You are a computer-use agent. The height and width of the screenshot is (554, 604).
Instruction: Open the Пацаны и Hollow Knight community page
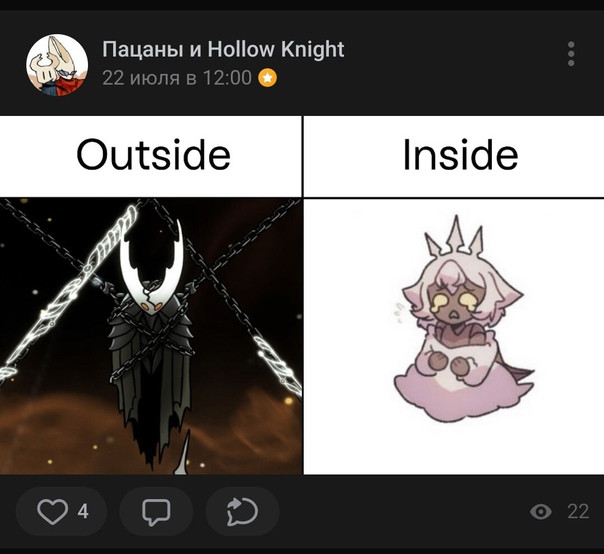pos(223,49)
